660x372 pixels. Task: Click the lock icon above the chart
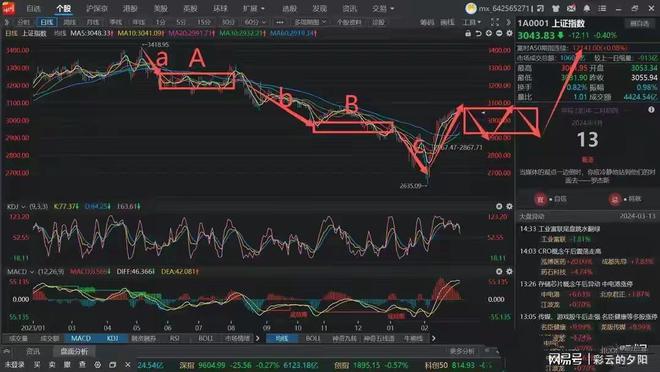pos(468,33)
